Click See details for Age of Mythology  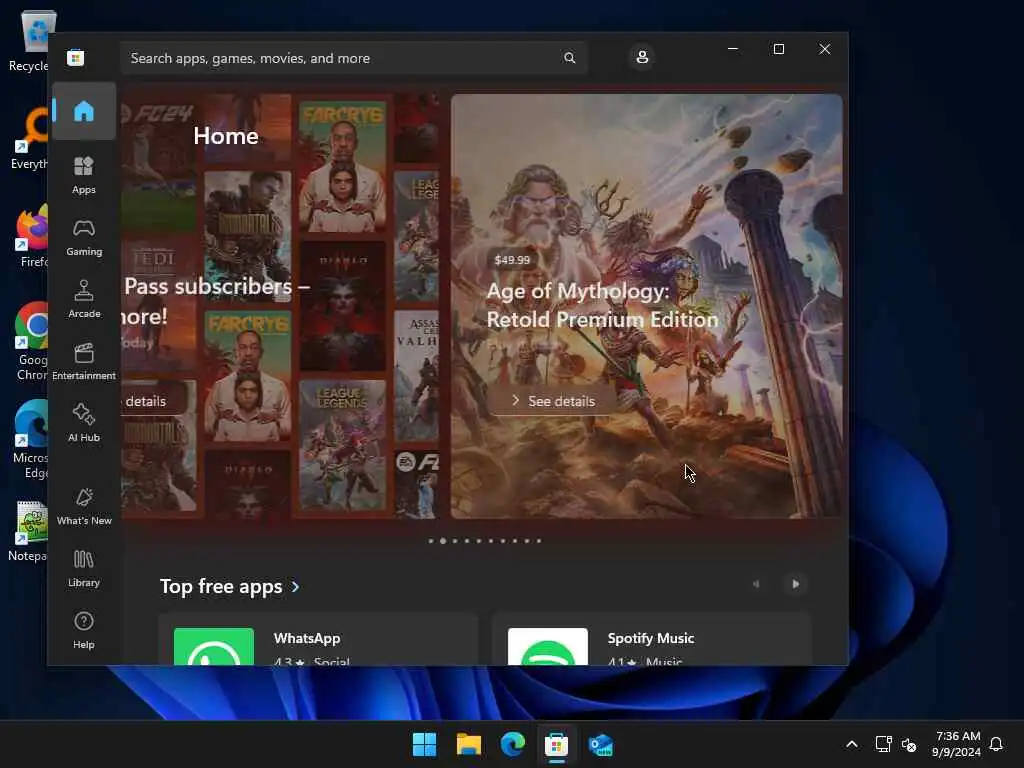[553, 401]
